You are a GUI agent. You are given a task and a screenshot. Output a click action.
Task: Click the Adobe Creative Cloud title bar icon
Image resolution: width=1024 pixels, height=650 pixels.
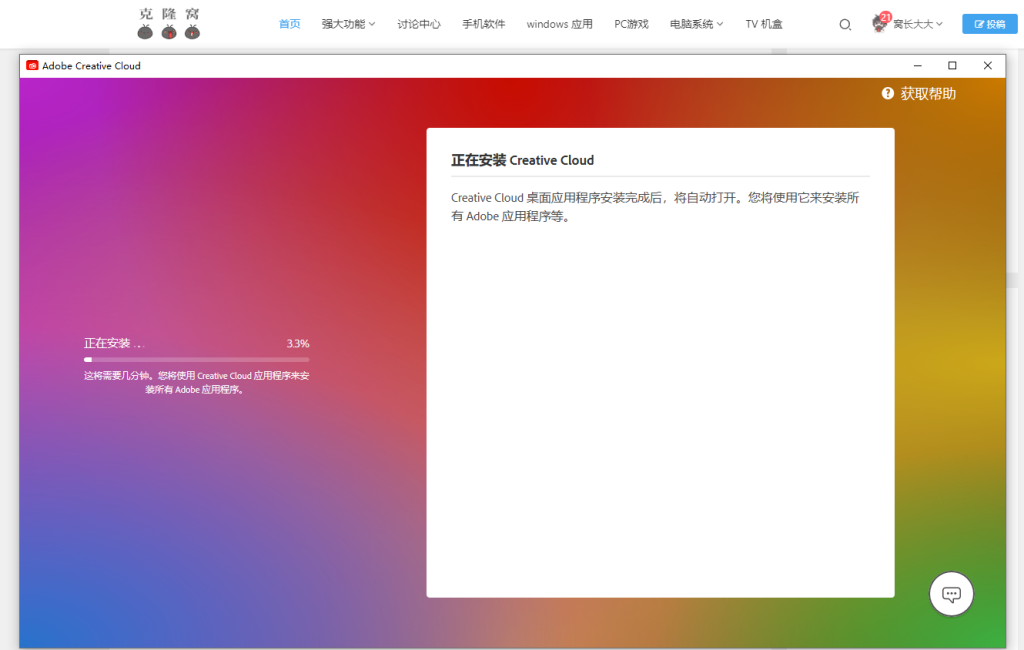click(x=32, y=65)
